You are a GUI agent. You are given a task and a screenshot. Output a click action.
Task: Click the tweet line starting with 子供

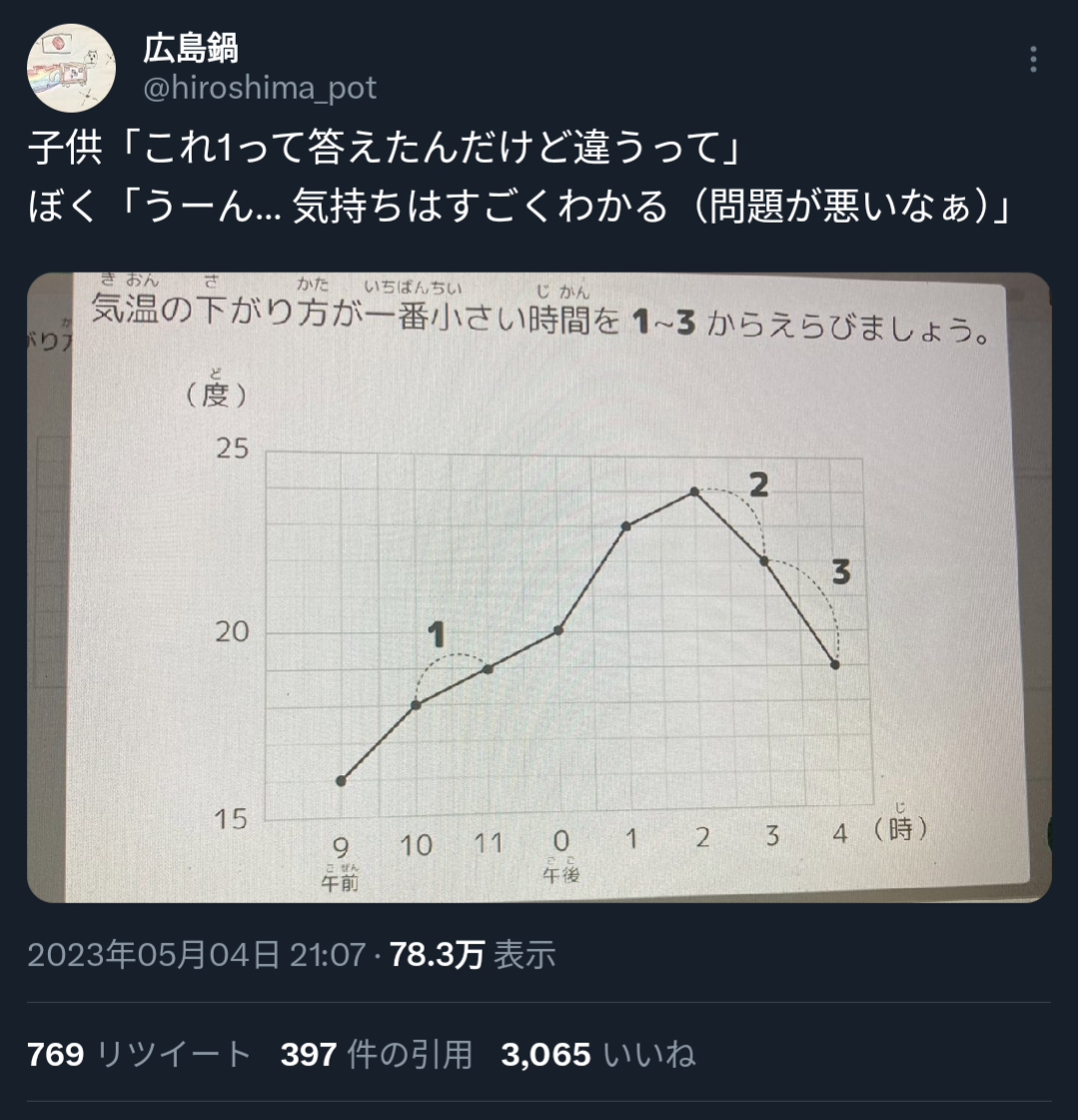tap(384, 150)
